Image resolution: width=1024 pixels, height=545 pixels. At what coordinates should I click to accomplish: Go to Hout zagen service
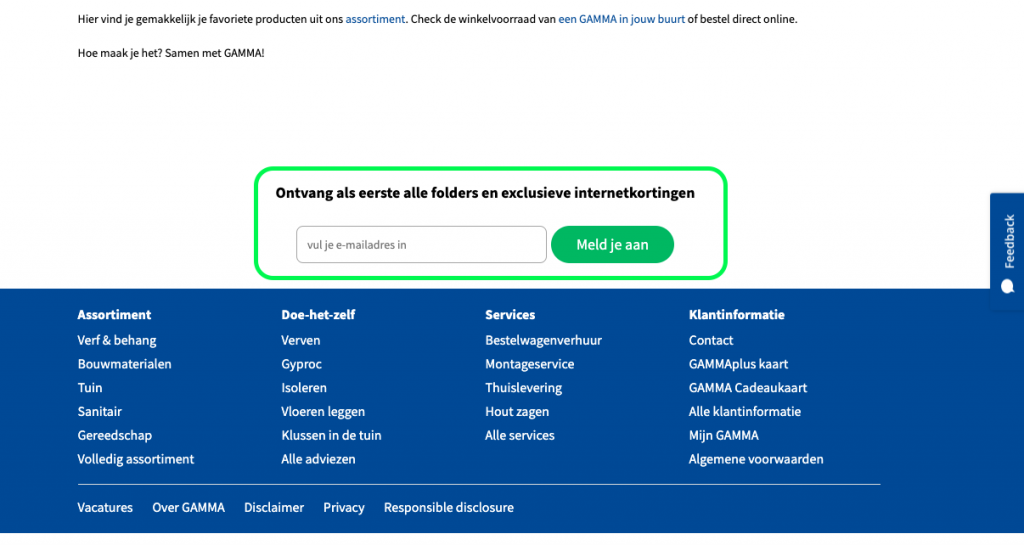pyautogui.click(x=517, y=412)
